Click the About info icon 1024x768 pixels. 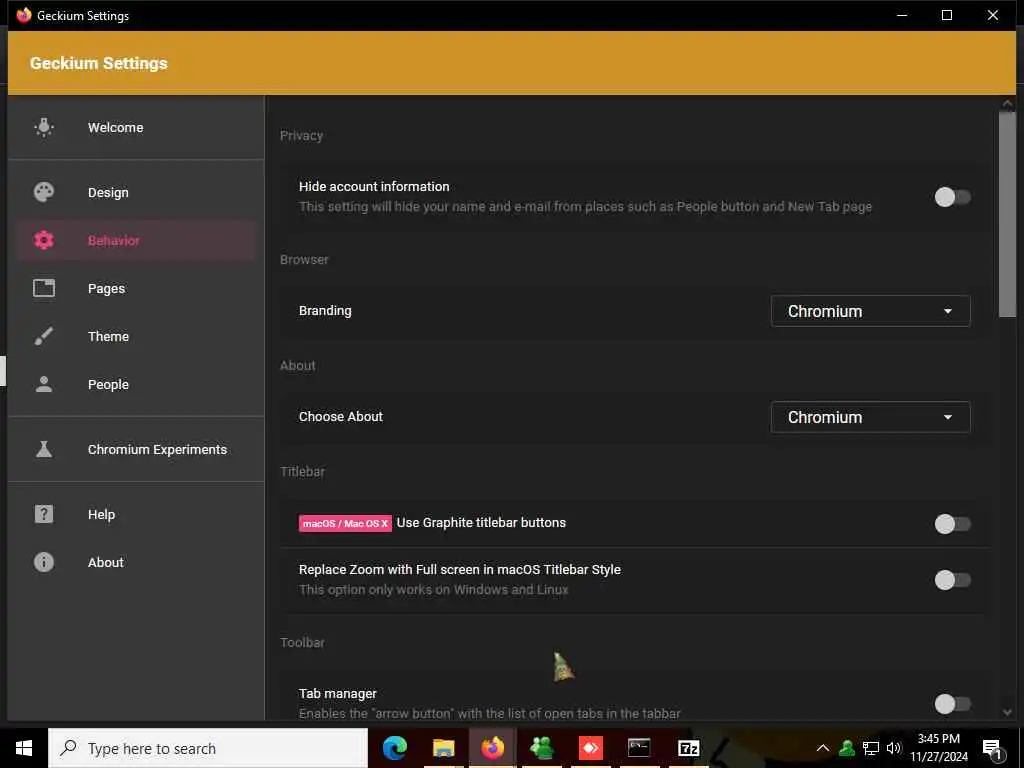[44, 562]
